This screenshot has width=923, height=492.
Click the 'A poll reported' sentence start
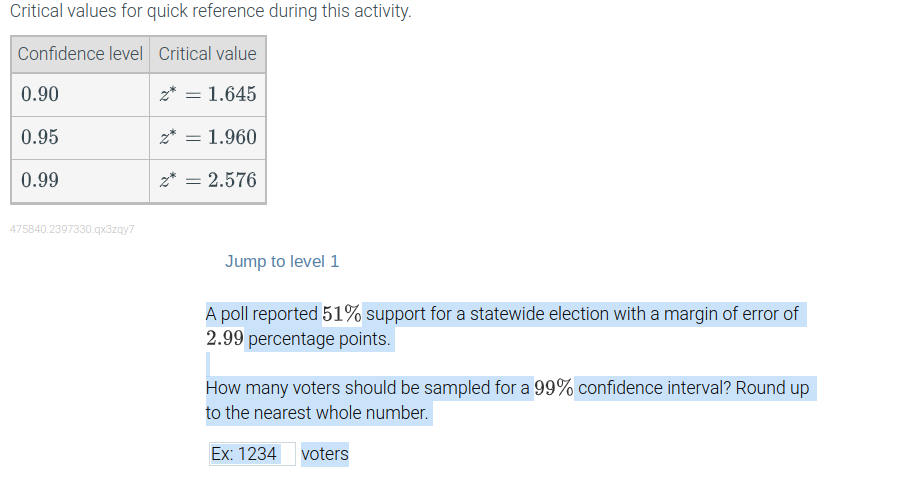pos(261,314)
